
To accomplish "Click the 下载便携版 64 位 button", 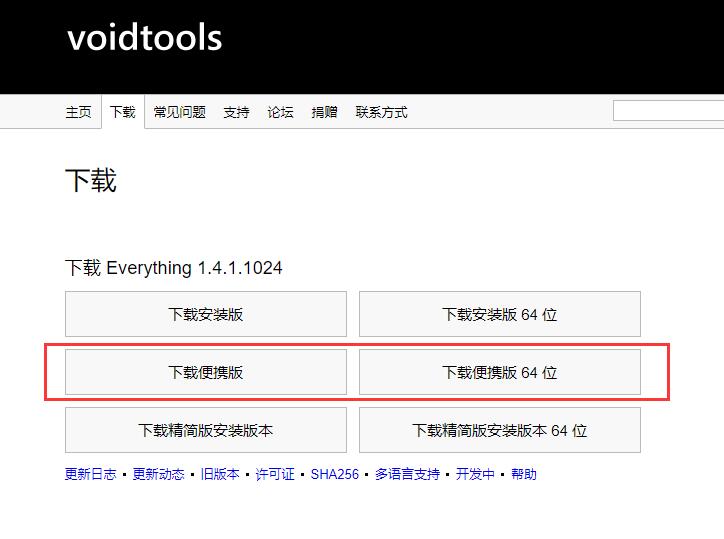I will click(500, 372).
